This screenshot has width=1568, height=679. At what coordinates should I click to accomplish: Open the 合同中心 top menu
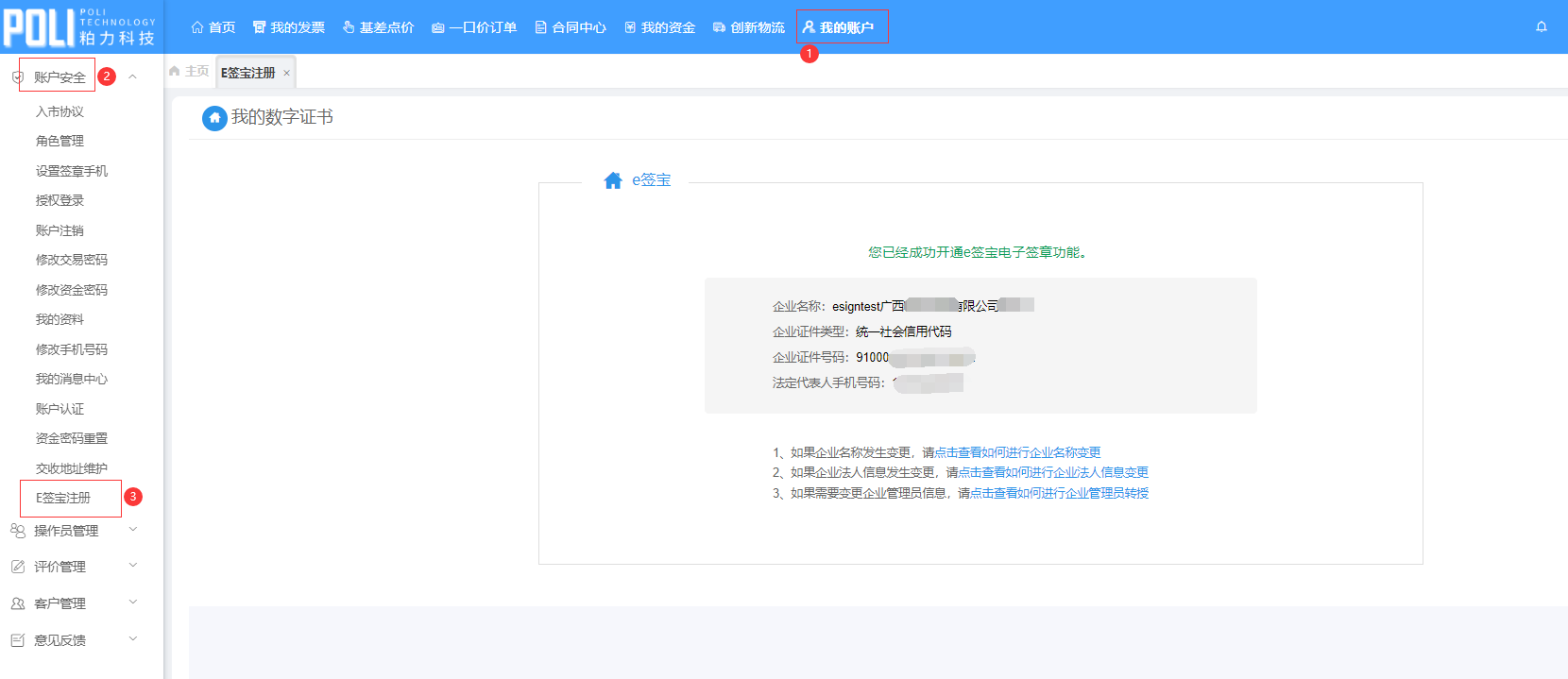point(571,27)
